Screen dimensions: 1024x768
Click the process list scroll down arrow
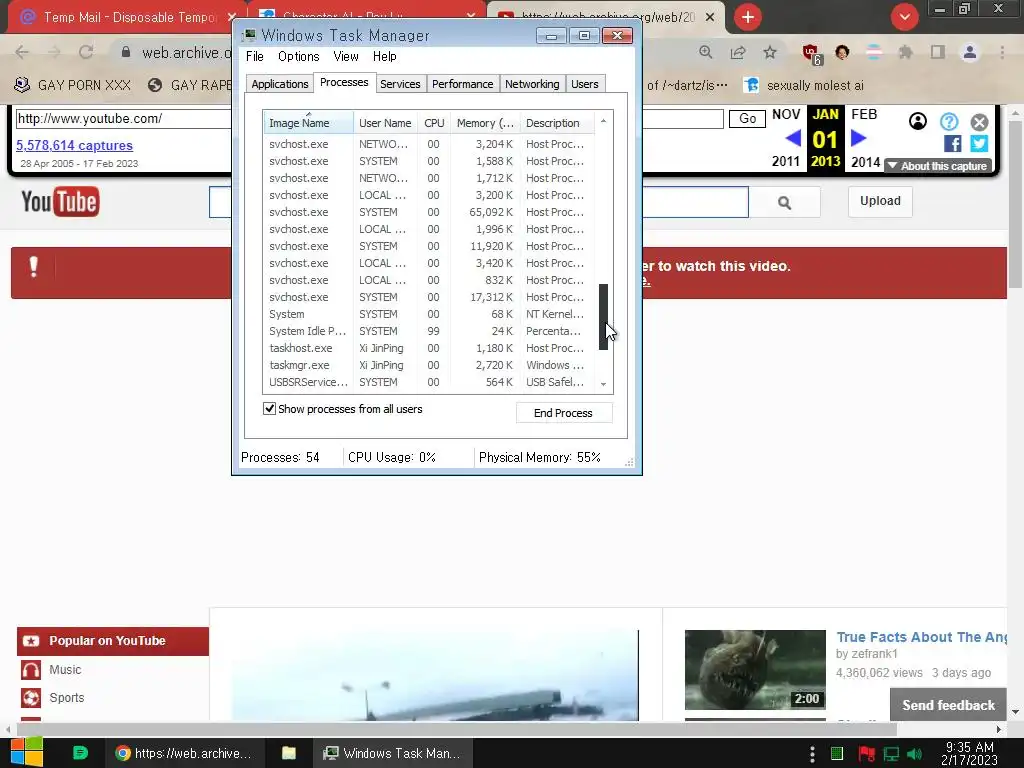point(603,385)
